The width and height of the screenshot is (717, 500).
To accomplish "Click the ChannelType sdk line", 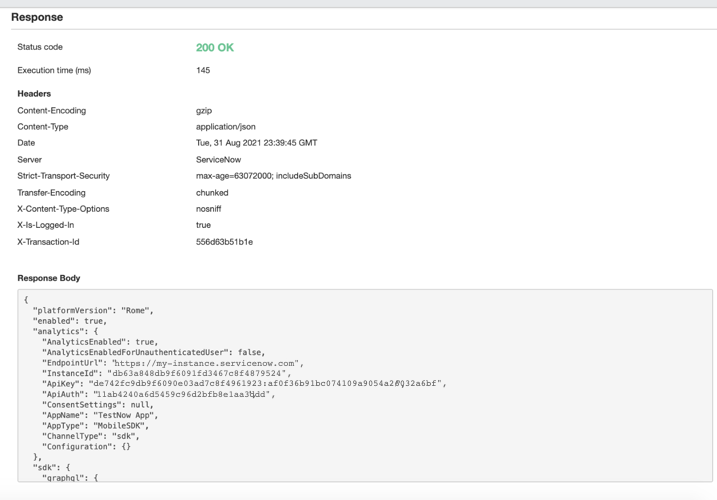I will coord(91,436).
